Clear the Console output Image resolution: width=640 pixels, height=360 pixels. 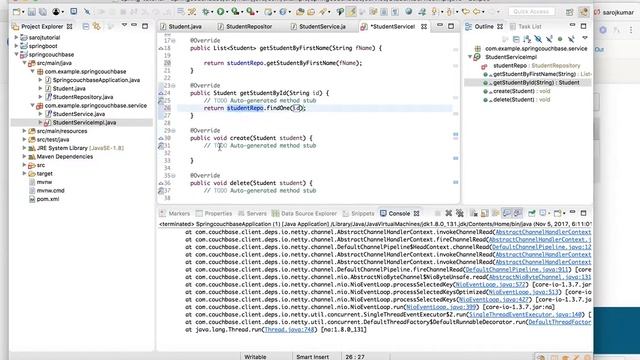tap(474, 213)
